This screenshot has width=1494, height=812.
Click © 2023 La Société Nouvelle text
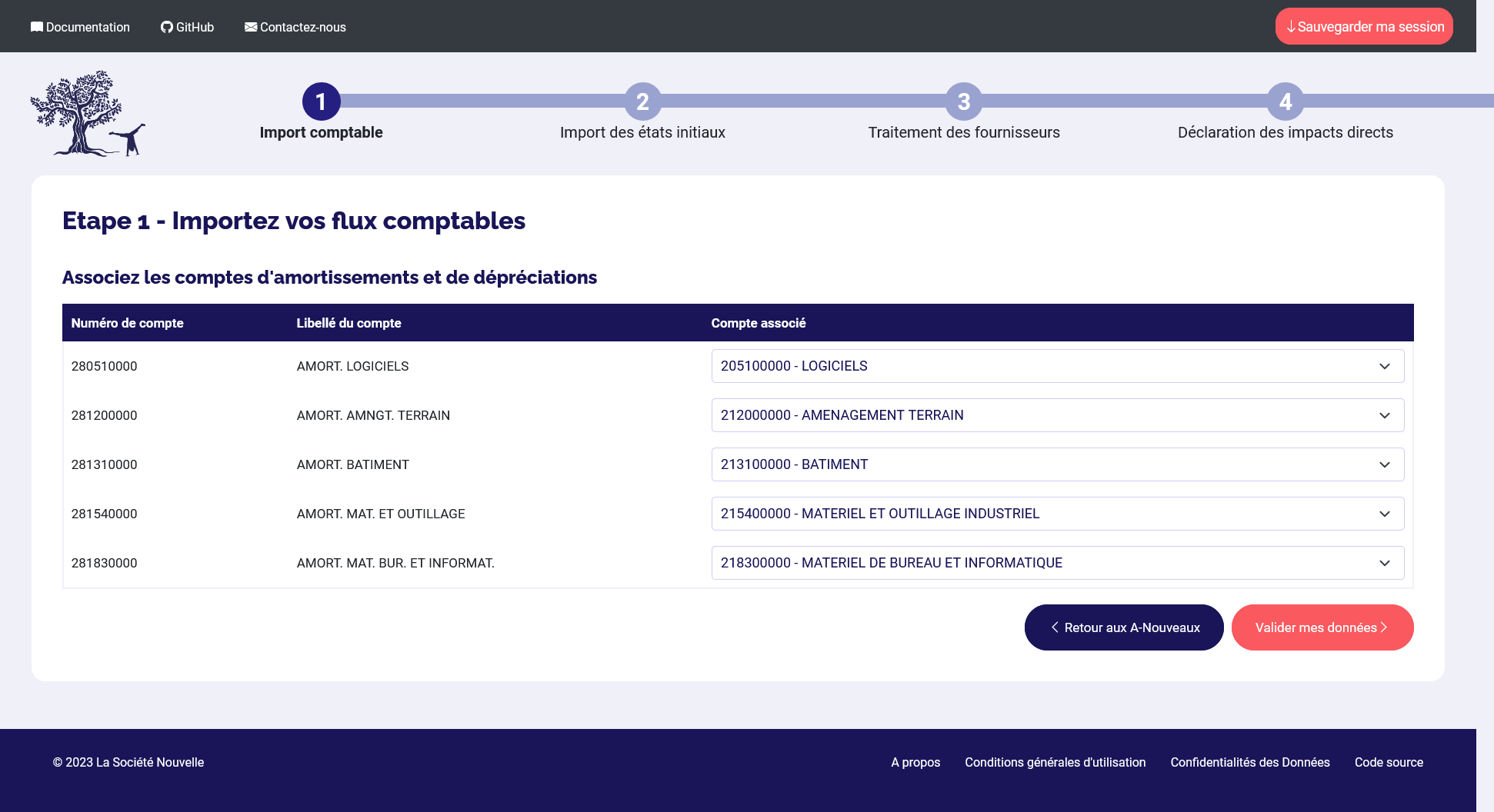(128, 762)
